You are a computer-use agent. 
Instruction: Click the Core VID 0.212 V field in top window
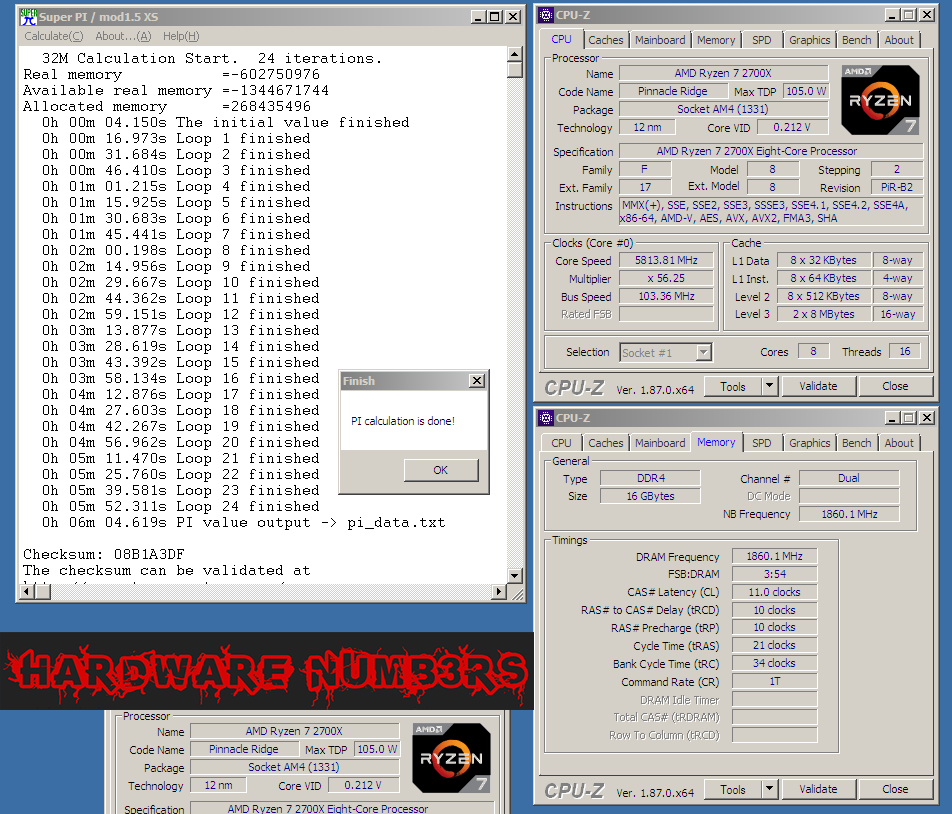pyautogui.click(x=792, y=127)
